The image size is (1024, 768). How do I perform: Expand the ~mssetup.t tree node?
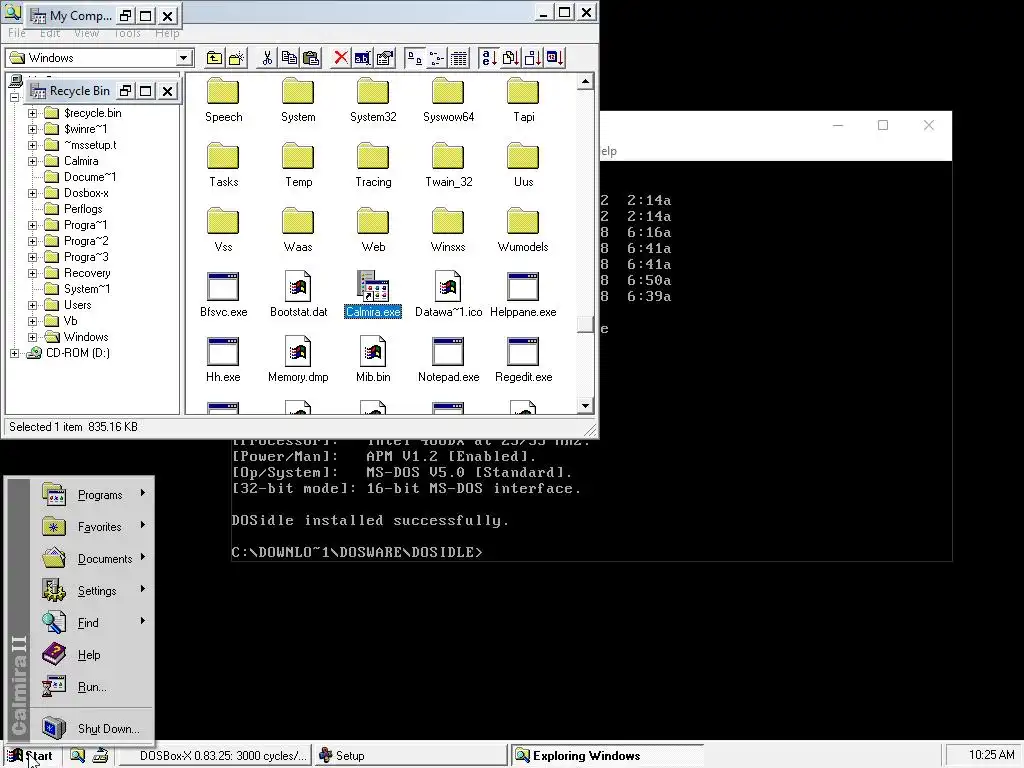click(32, 145)
